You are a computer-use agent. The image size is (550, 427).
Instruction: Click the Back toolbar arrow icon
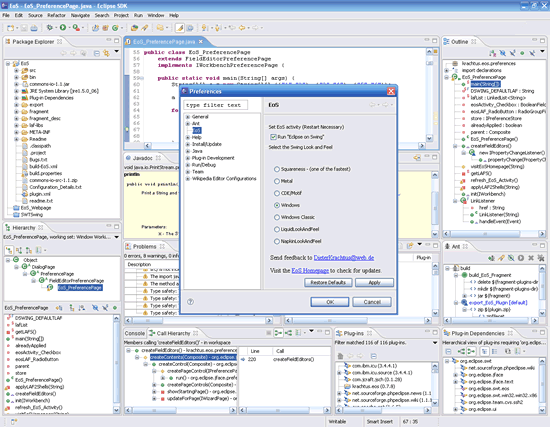242,27
